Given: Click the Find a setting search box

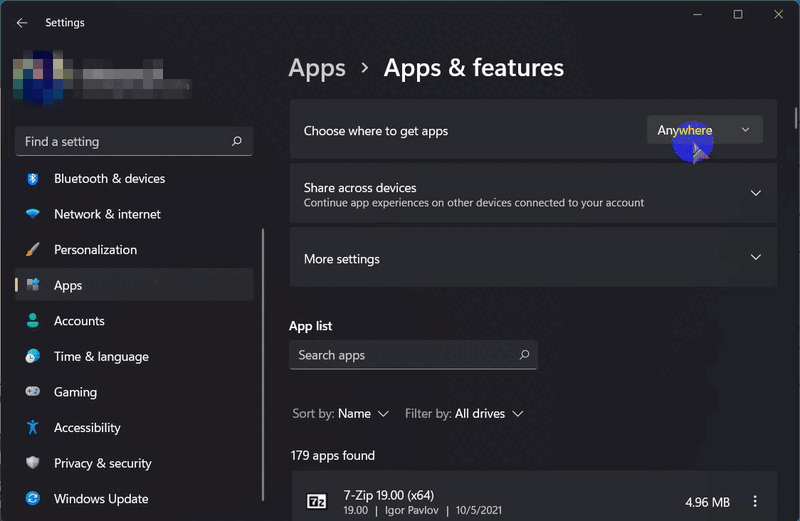Looking at the screenshot, I should 125,142.
